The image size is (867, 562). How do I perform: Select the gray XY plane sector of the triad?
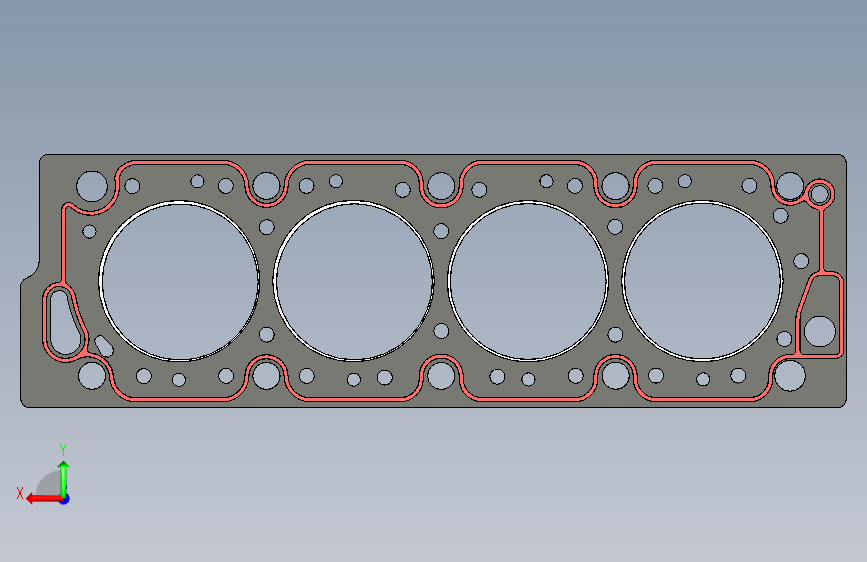pos(50,485)
